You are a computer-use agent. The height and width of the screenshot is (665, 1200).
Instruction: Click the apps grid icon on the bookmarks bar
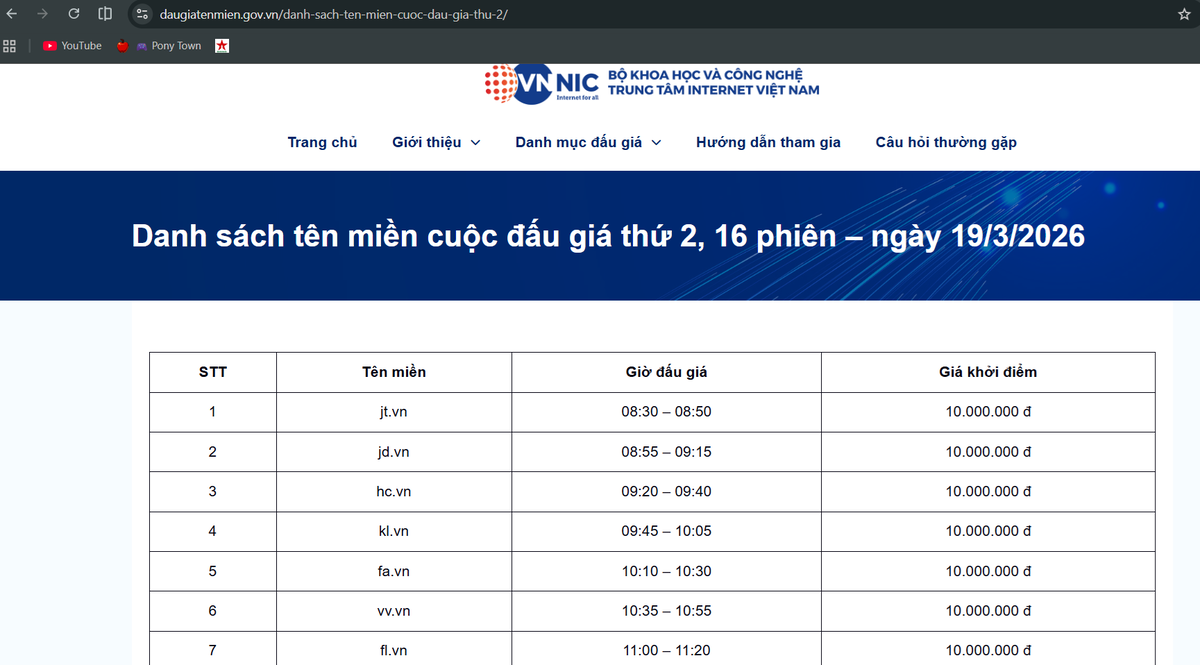(9, 45)
